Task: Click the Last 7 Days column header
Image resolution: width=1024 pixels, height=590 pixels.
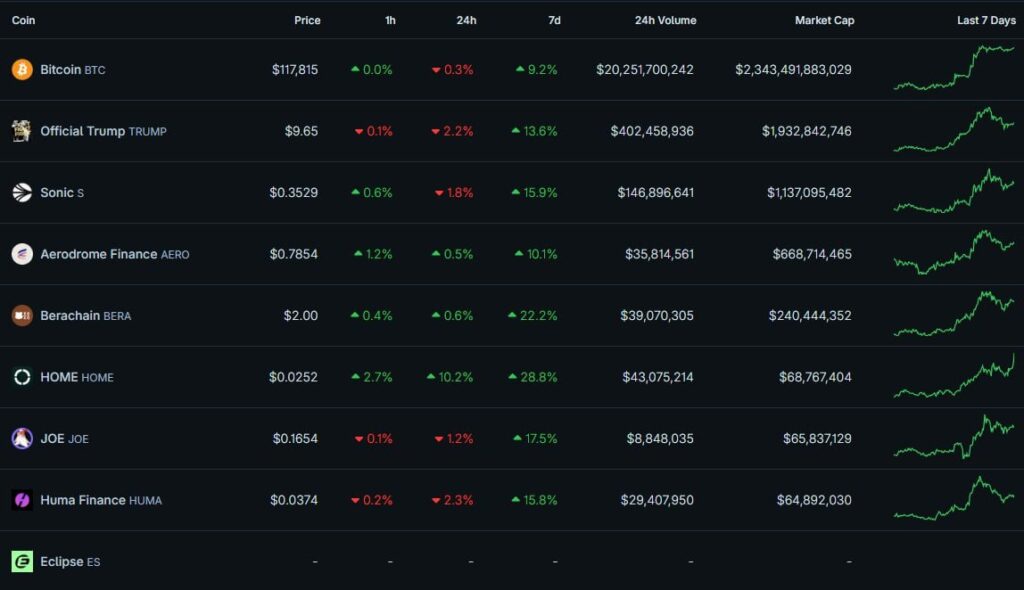Action: click(x=986, y=19)
